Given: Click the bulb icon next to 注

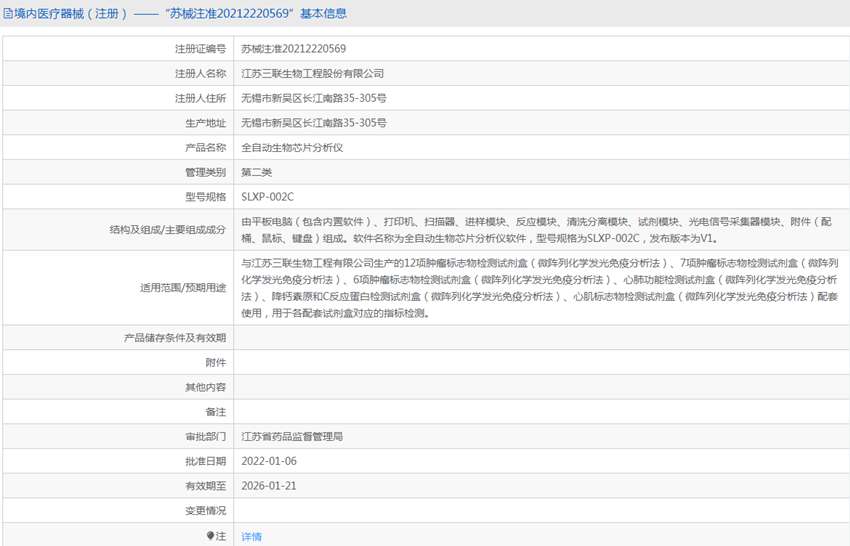Looking at the screenshot, I should pyautogui.click(x=211, y=536).
